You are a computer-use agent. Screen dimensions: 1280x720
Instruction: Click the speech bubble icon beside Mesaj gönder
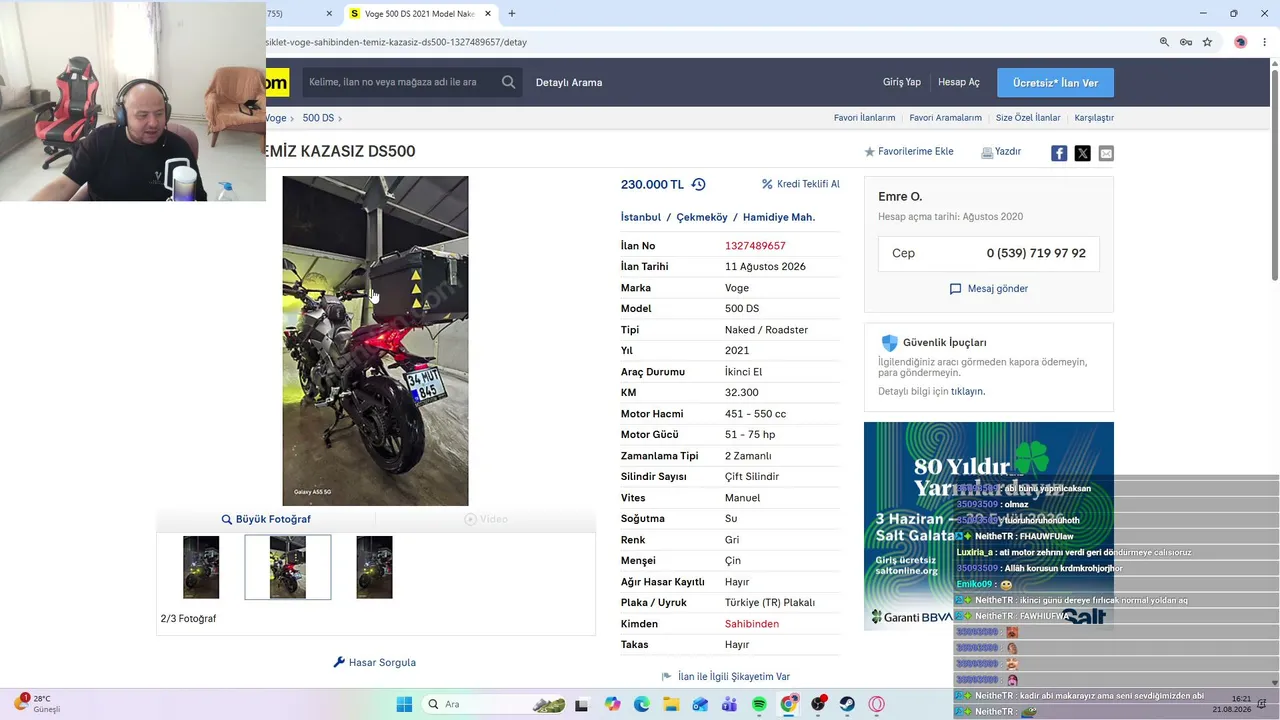click(x=955, y=289)
